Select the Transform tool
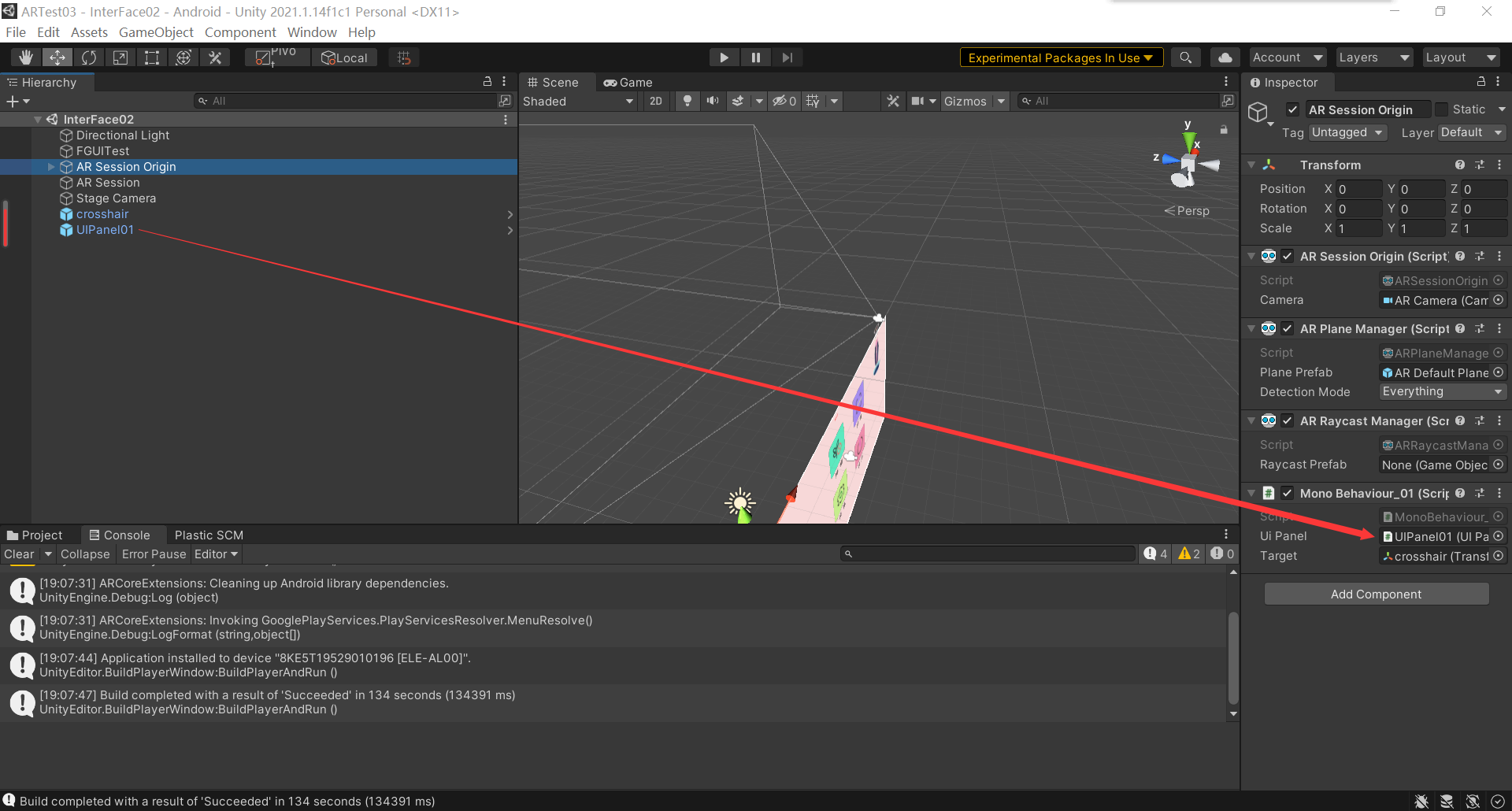This screenshot has height=811, width=1512. [183, 57]
